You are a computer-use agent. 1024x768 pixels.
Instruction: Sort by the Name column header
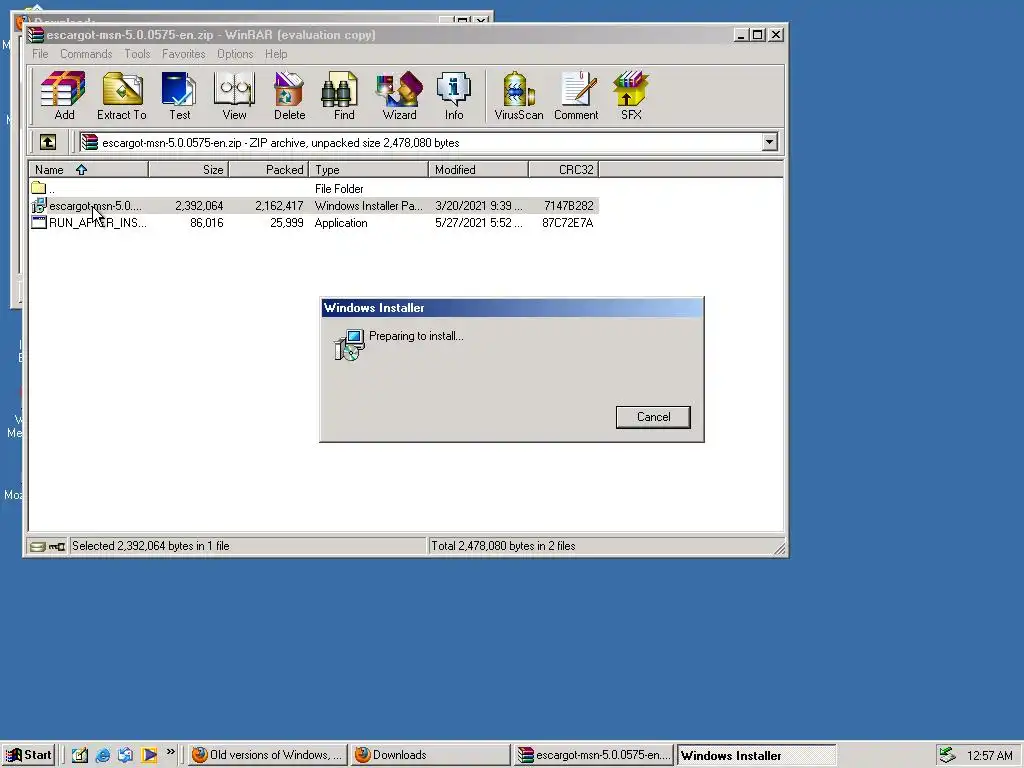pyautogui.click(x=88, y=170)
